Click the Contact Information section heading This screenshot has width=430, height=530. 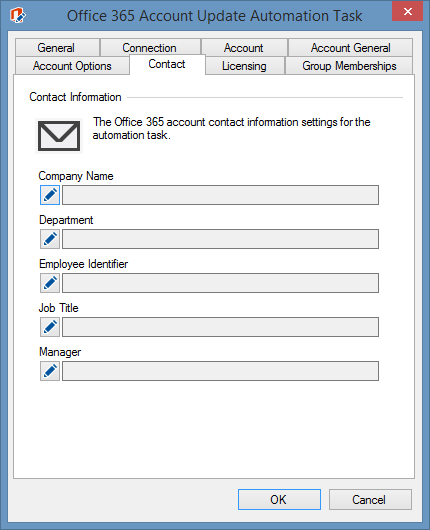(75, 97)
